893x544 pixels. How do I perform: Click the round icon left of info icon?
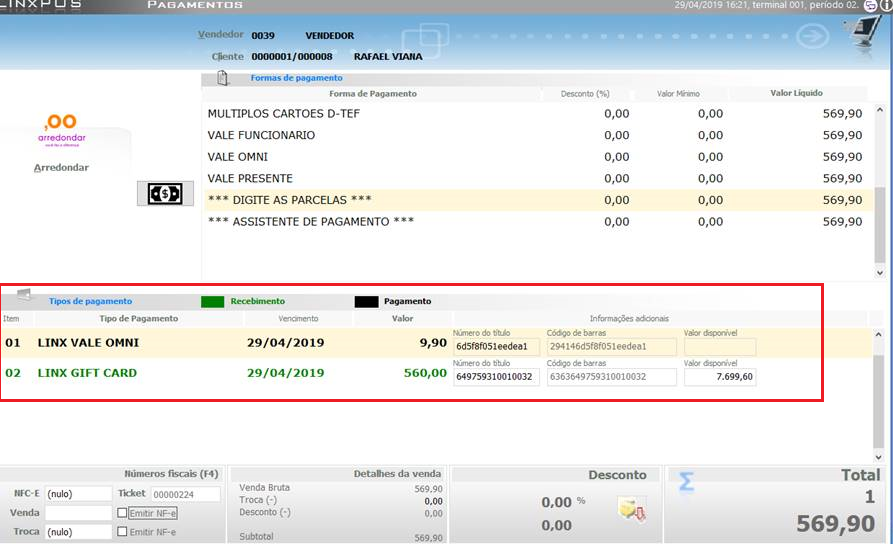(x=871, y=6)
